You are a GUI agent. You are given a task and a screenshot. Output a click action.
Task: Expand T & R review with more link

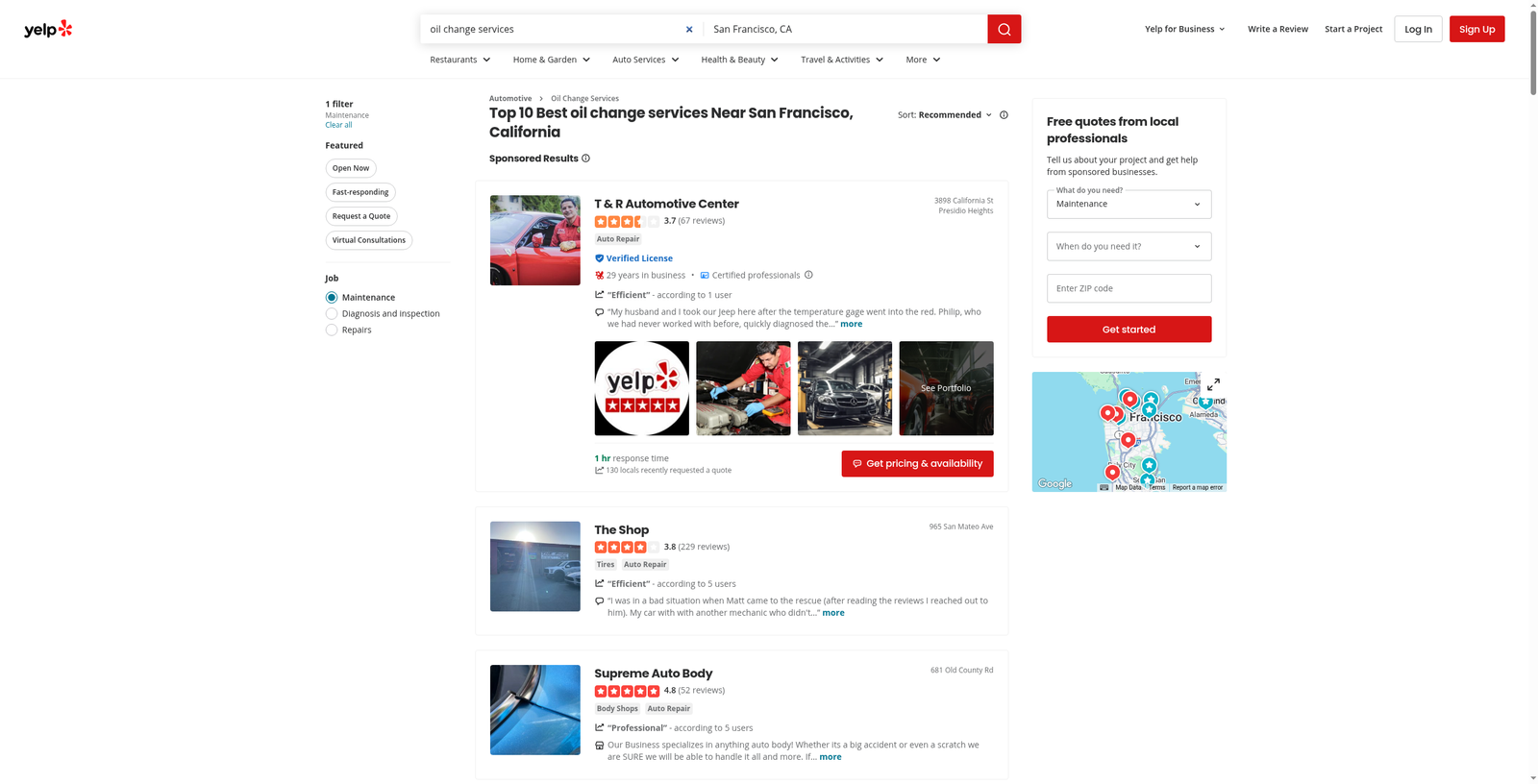(852, 324)
